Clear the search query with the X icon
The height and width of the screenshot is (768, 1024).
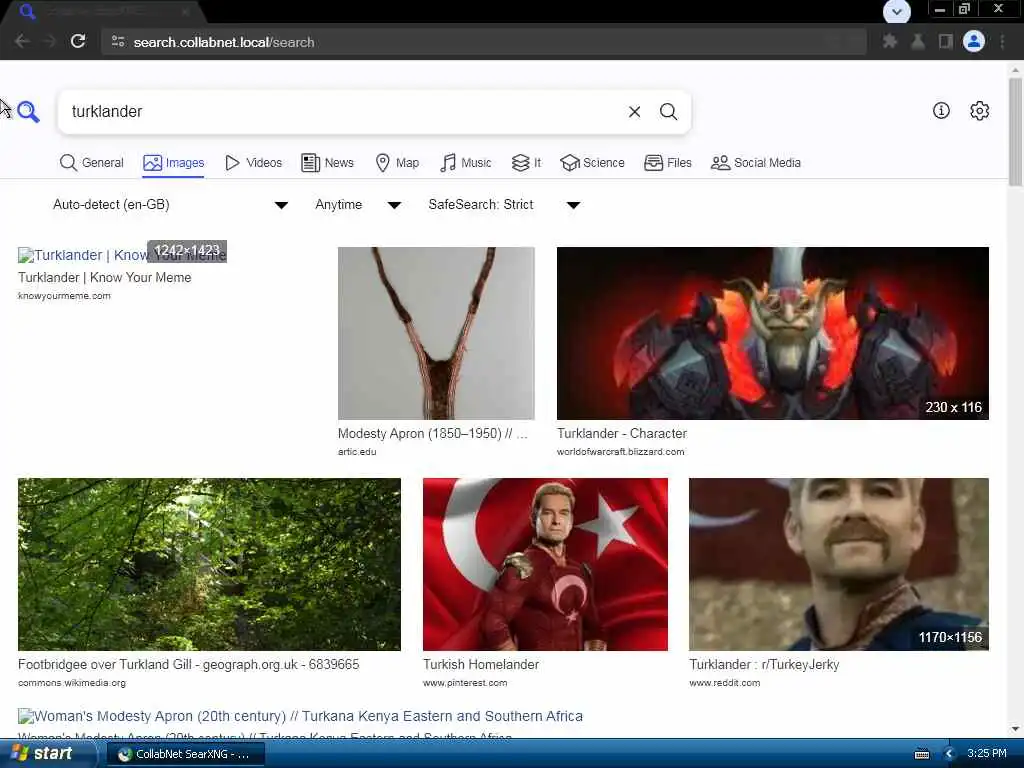634,112
